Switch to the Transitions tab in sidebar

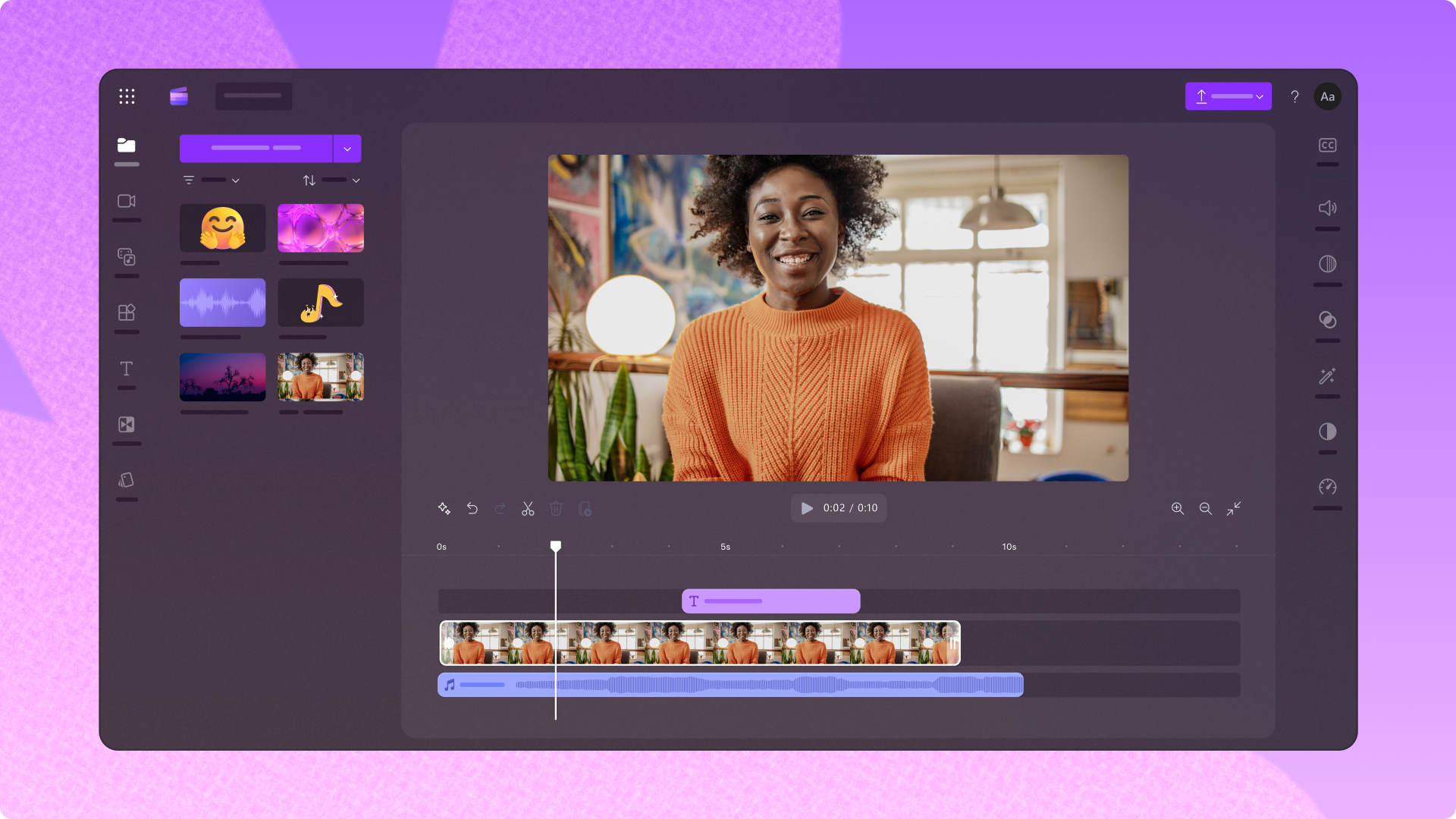point(127,425)
